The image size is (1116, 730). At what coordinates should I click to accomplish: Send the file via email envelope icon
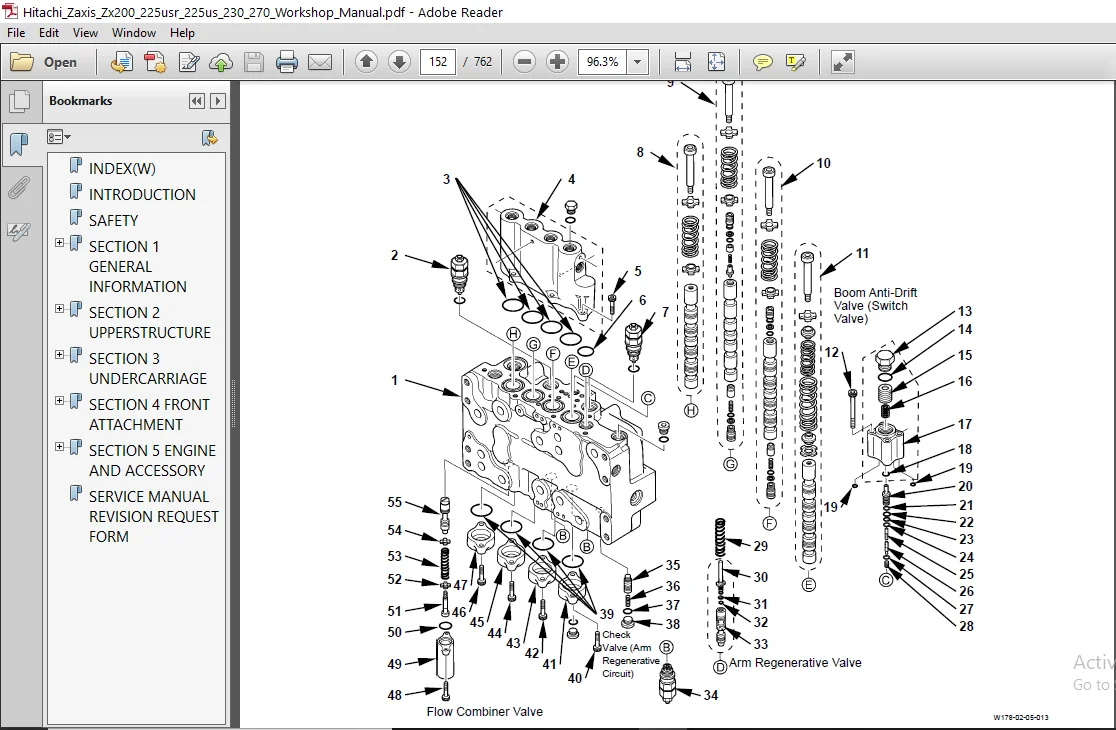tap(320, 63)
